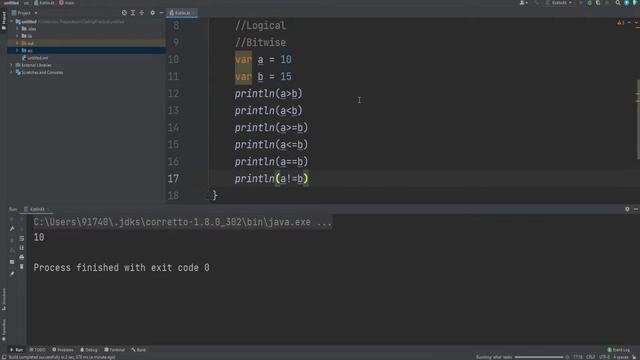640x360 pixels.
Task: Open the Structure vertical side tab
Action: (x=4, y=299)
